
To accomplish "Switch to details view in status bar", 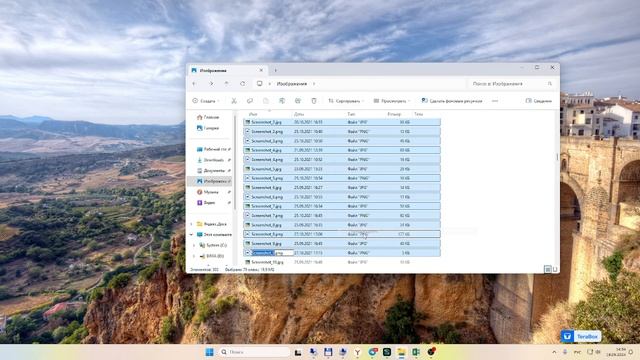I will [548, 269].
